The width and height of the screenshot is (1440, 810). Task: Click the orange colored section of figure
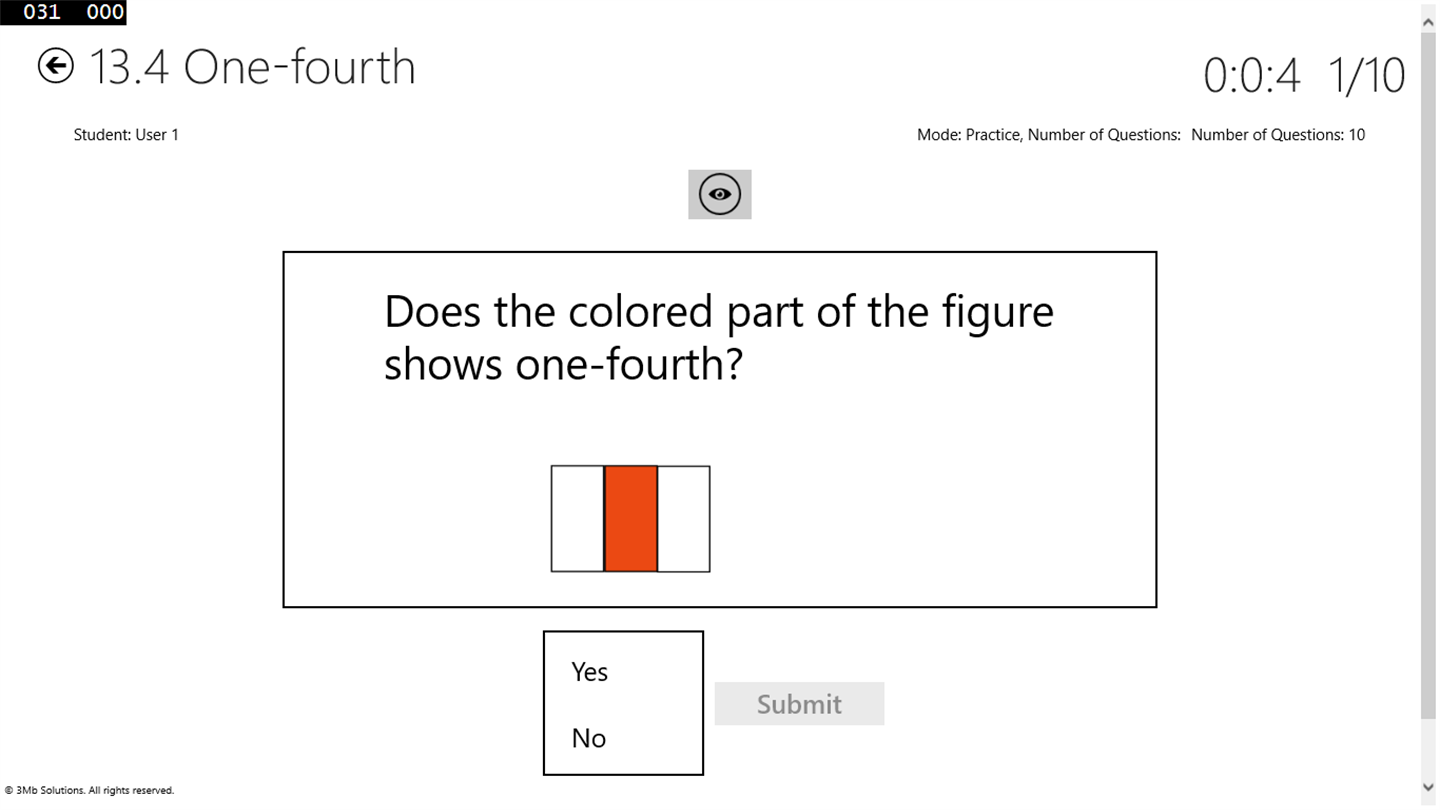point(631,519)
